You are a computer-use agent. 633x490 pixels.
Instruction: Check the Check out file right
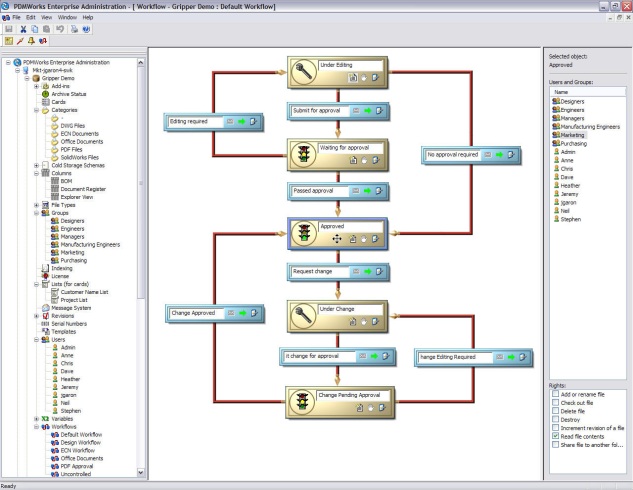point(555,402)
